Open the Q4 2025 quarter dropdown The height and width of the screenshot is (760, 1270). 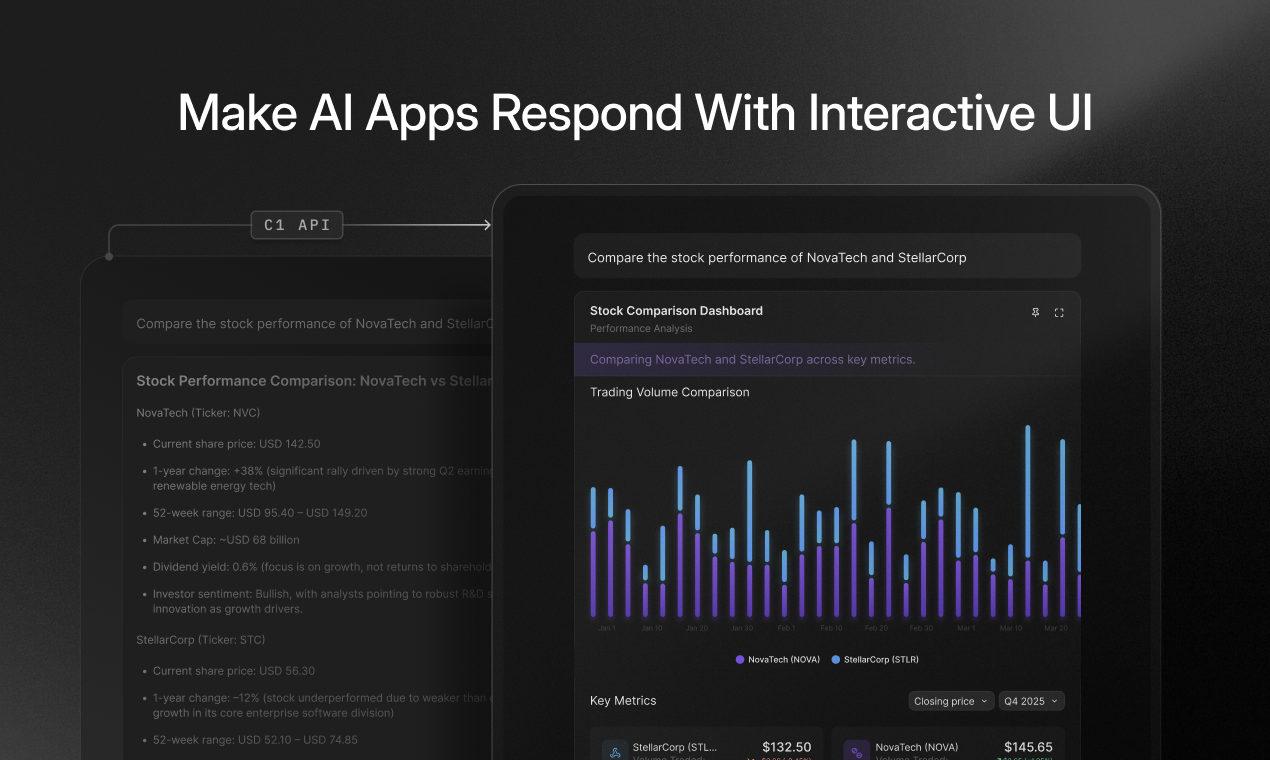tap(1031, 701)
